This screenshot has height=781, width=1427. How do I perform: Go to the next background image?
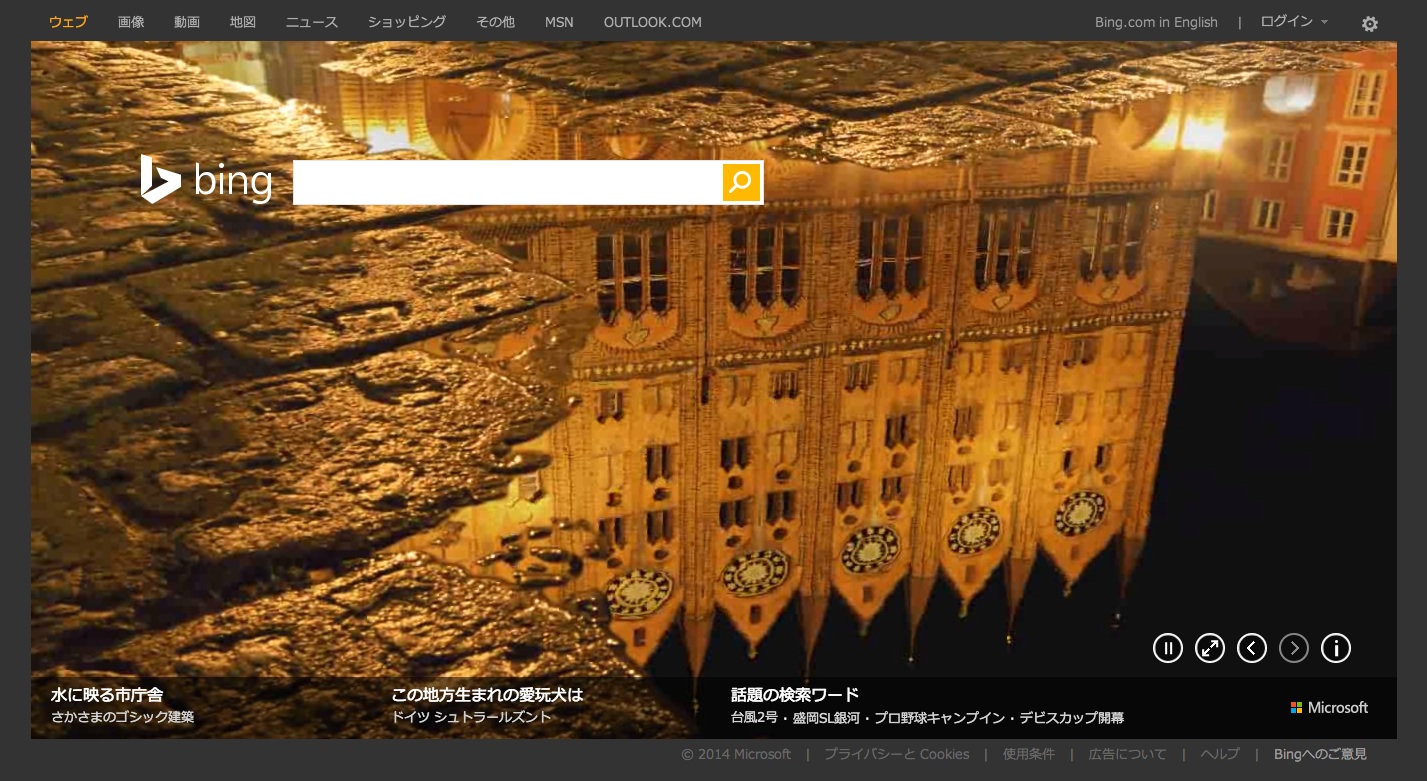tap(1294, 648)
